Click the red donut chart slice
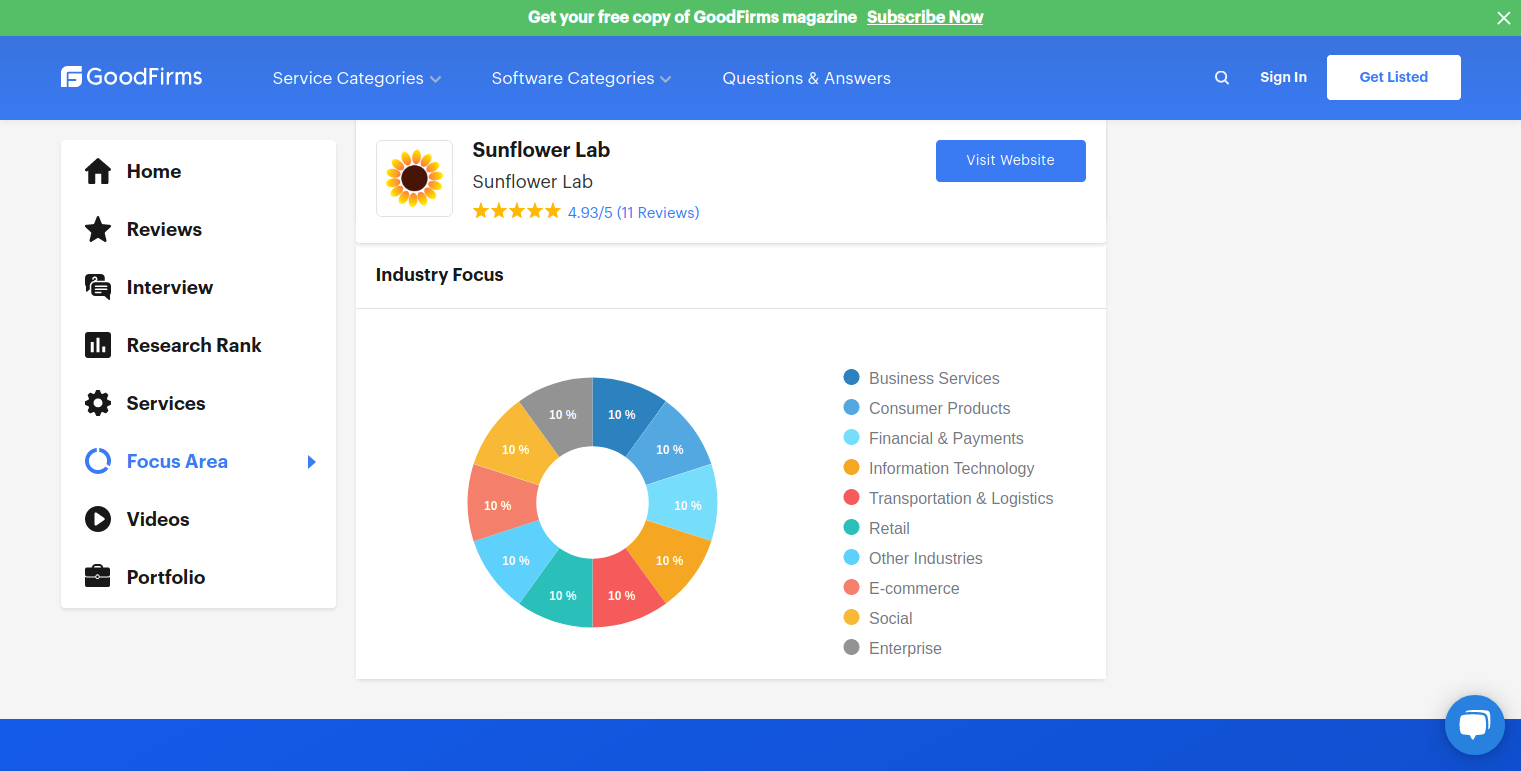 (622, 594)
